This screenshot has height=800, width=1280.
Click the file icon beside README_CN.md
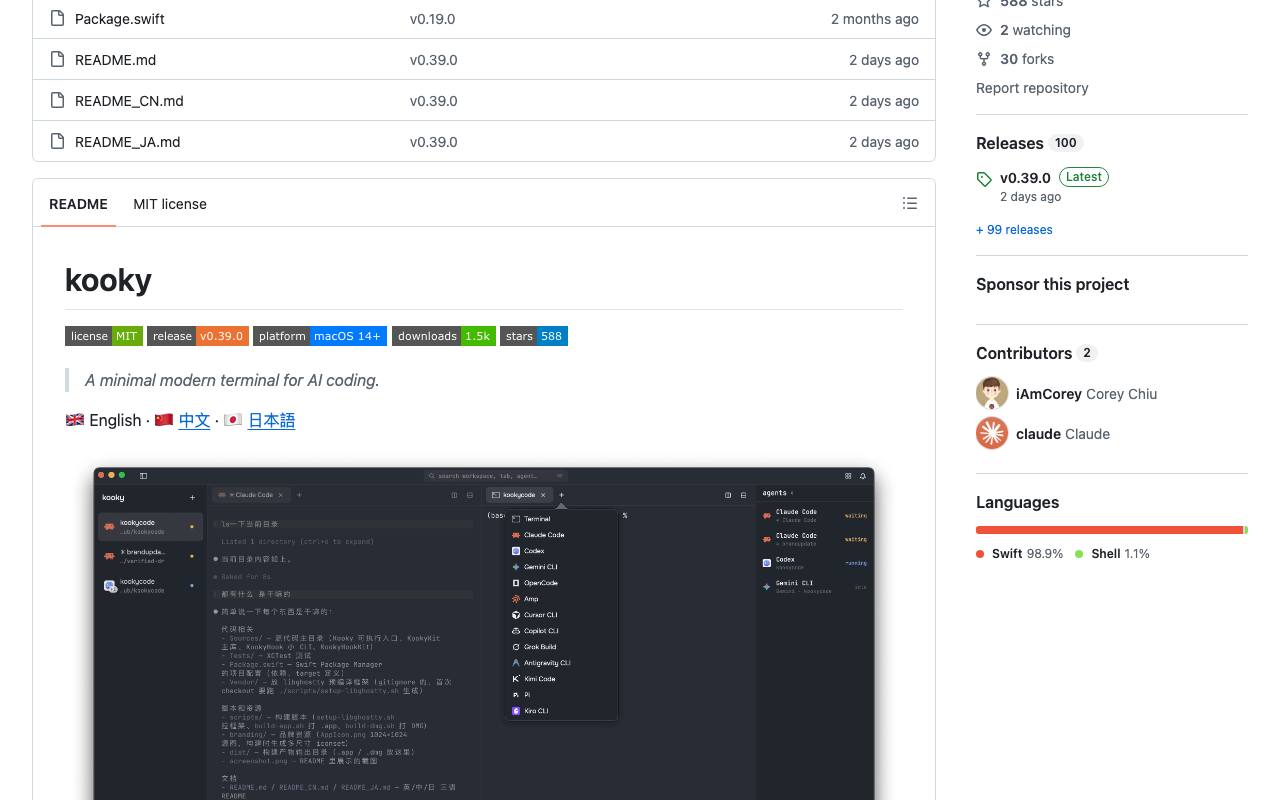pyautogui.click(x=57, y=100)
